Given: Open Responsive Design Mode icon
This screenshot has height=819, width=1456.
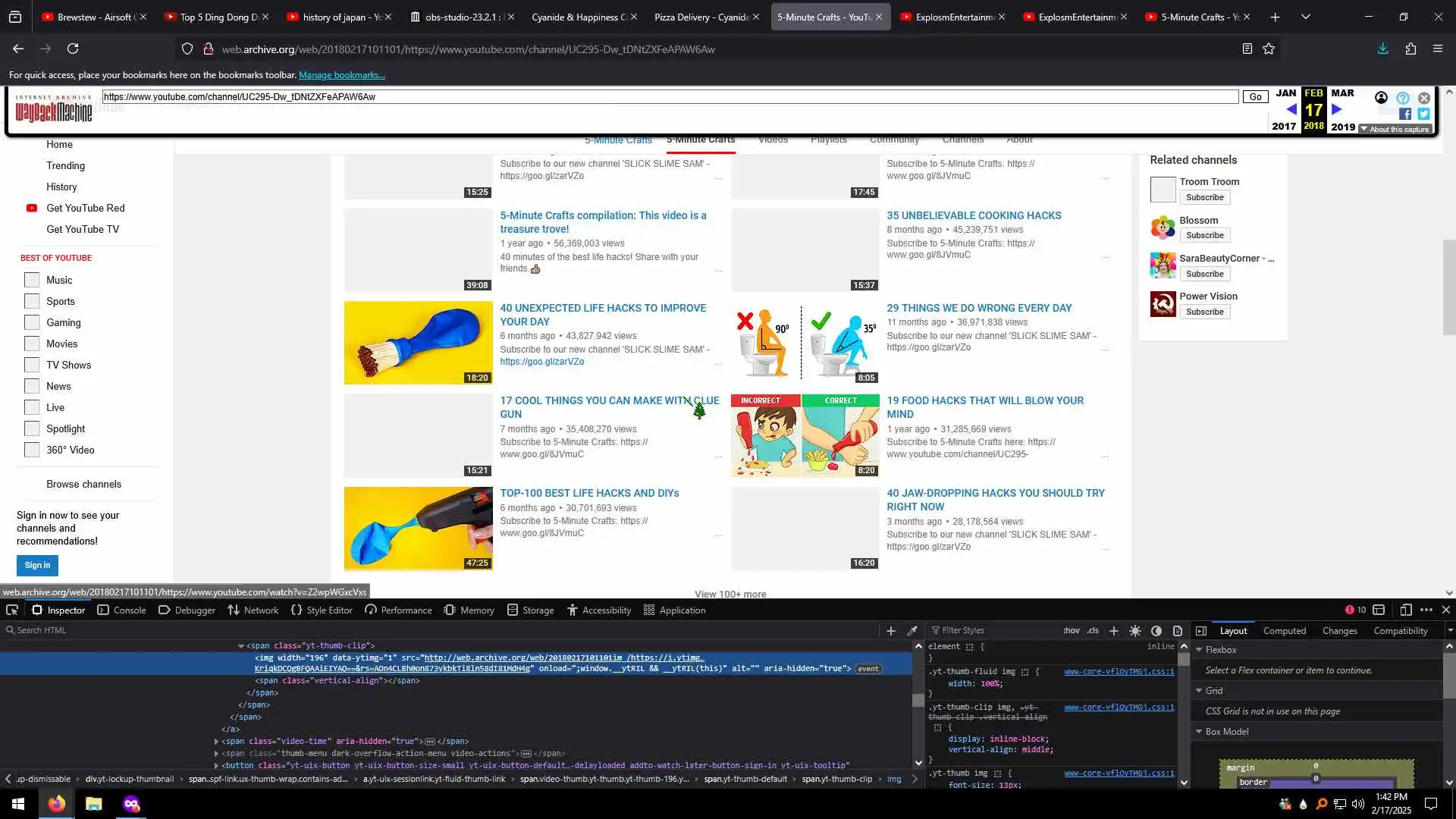Looking at the screenshot, I should pyautogui.click(x=1405, y=610).
